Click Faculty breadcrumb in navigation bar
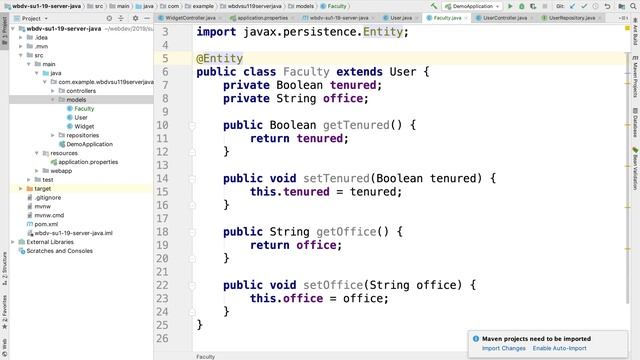The width and height of the screenshot is (640, 360). (333, 6)
